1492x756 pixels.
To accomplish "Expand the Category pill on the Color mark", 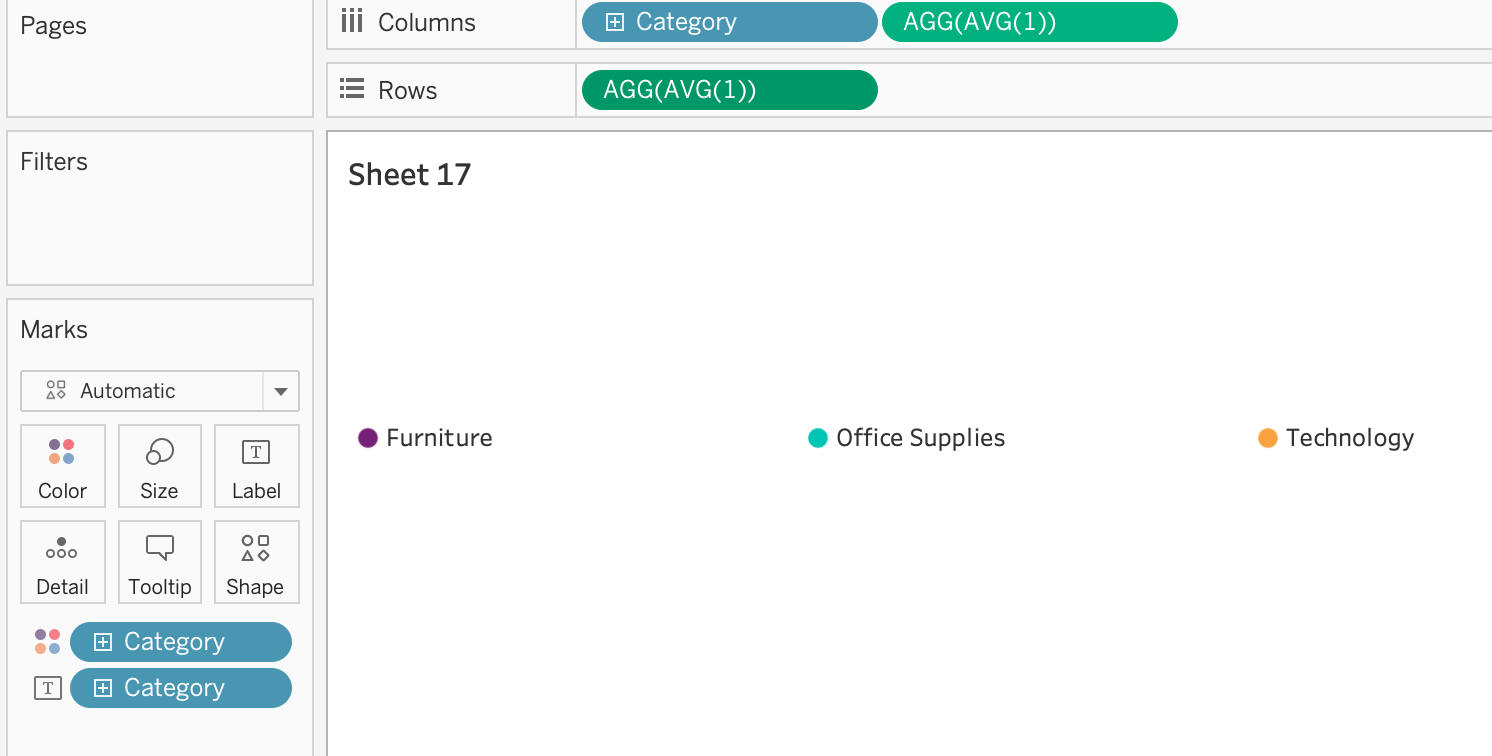I will click(x=101, y=641).
